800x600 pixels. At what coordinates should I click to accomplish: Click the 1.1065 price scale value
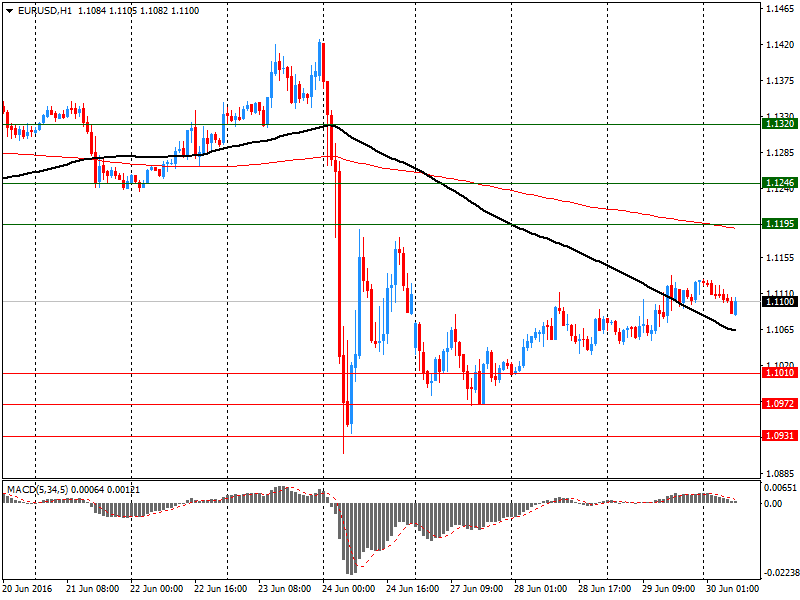780,330
